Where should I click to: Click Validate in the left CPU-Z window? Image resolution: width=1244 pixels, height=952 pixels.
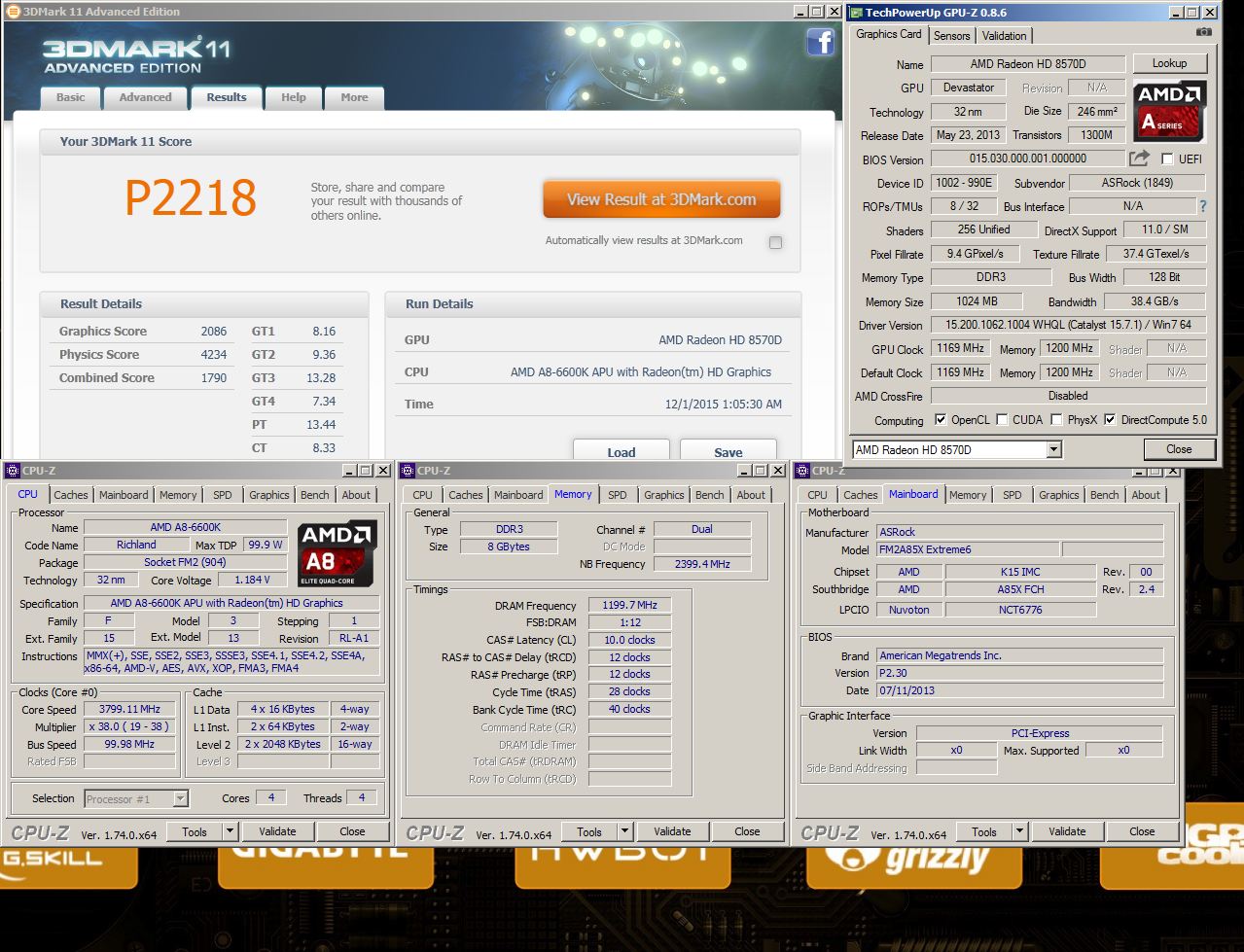[277, 831]
